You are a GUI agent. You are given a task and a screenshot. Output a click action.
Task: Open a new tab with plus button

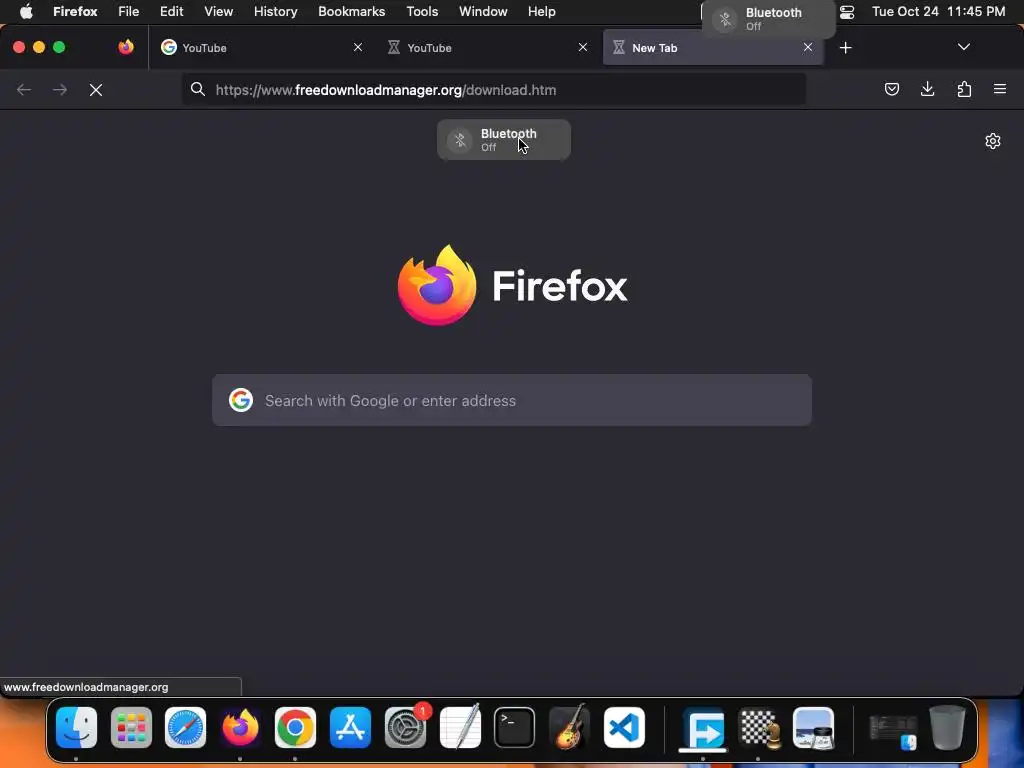pos(846,48)
